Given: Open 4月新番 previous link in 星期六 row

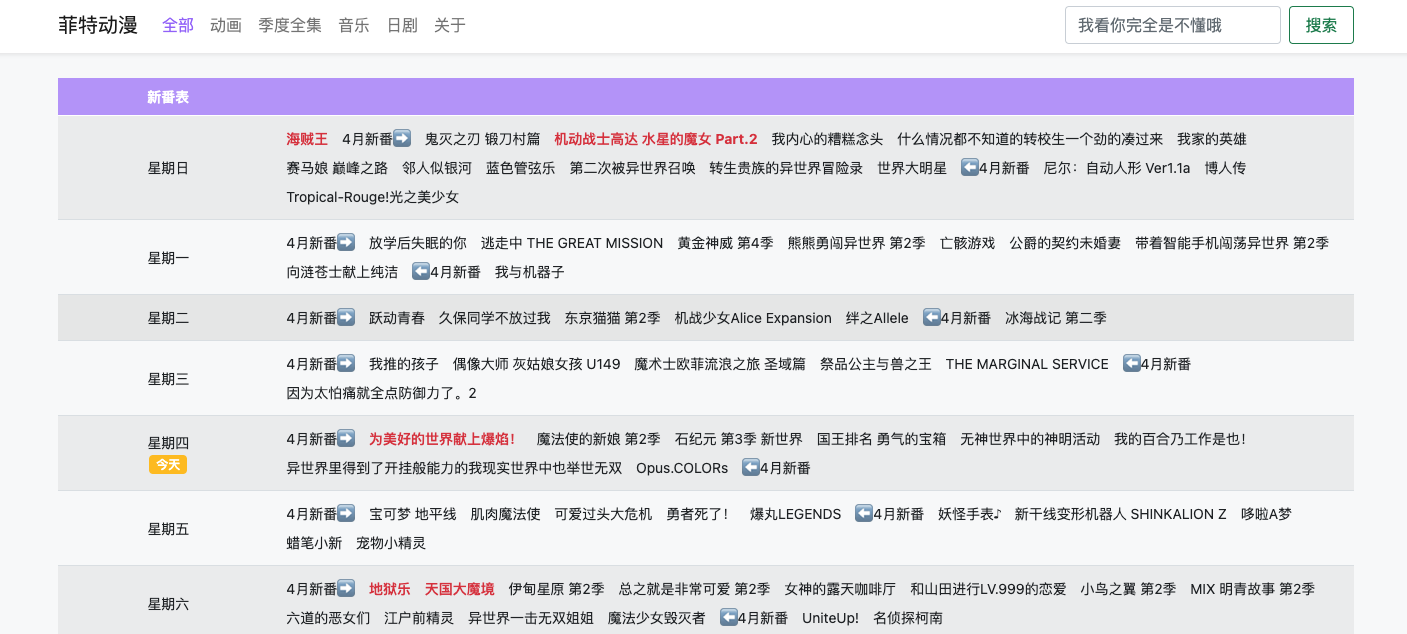Looking at the screenshot, I should click(754, 618).
